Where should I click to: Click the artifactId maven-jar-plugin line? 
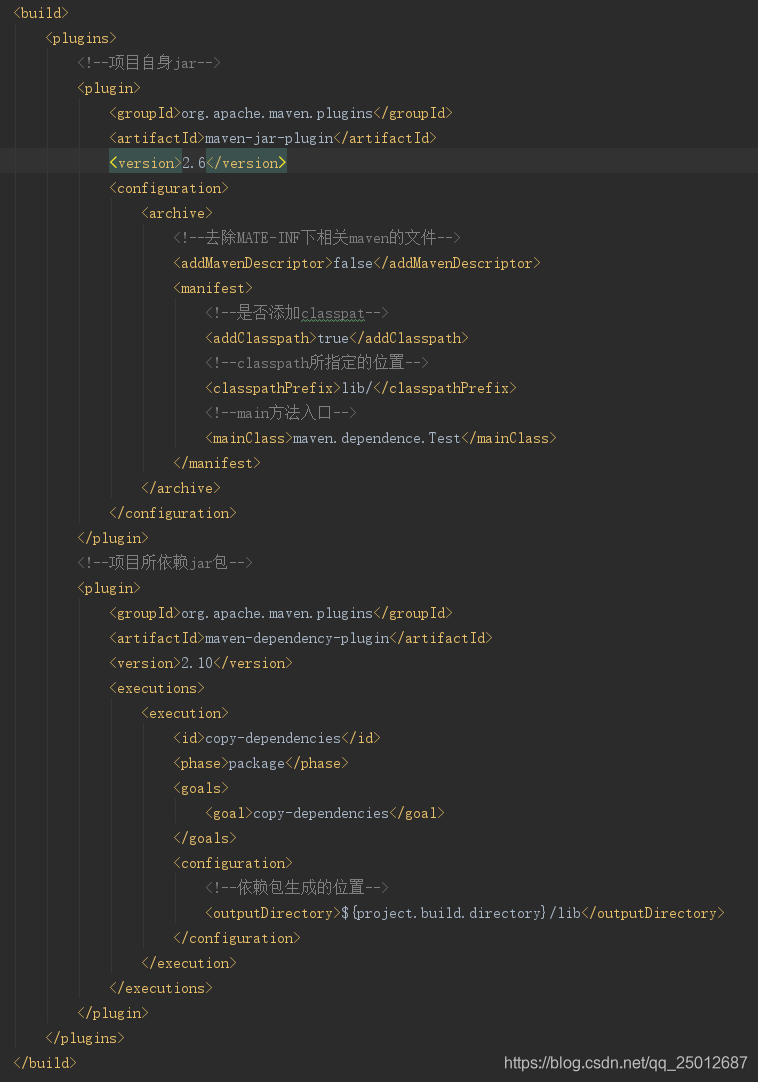[x=273, y=138]
